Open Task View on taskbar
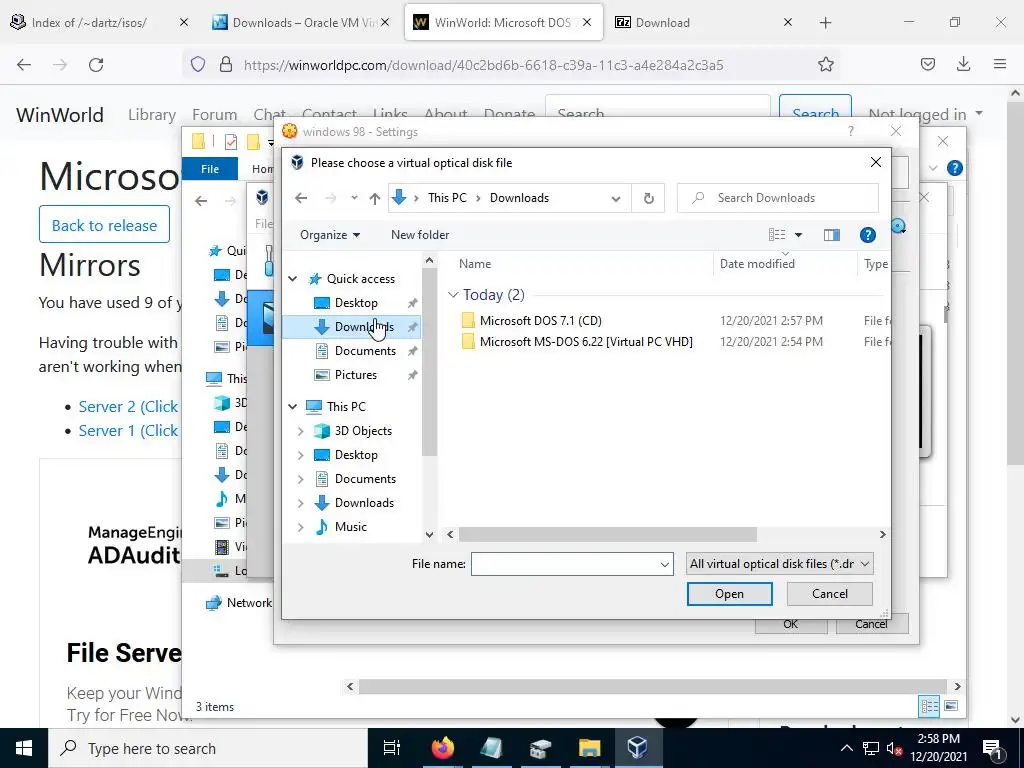Viewport: 1024px width, 768px height. tap(391, 748)
